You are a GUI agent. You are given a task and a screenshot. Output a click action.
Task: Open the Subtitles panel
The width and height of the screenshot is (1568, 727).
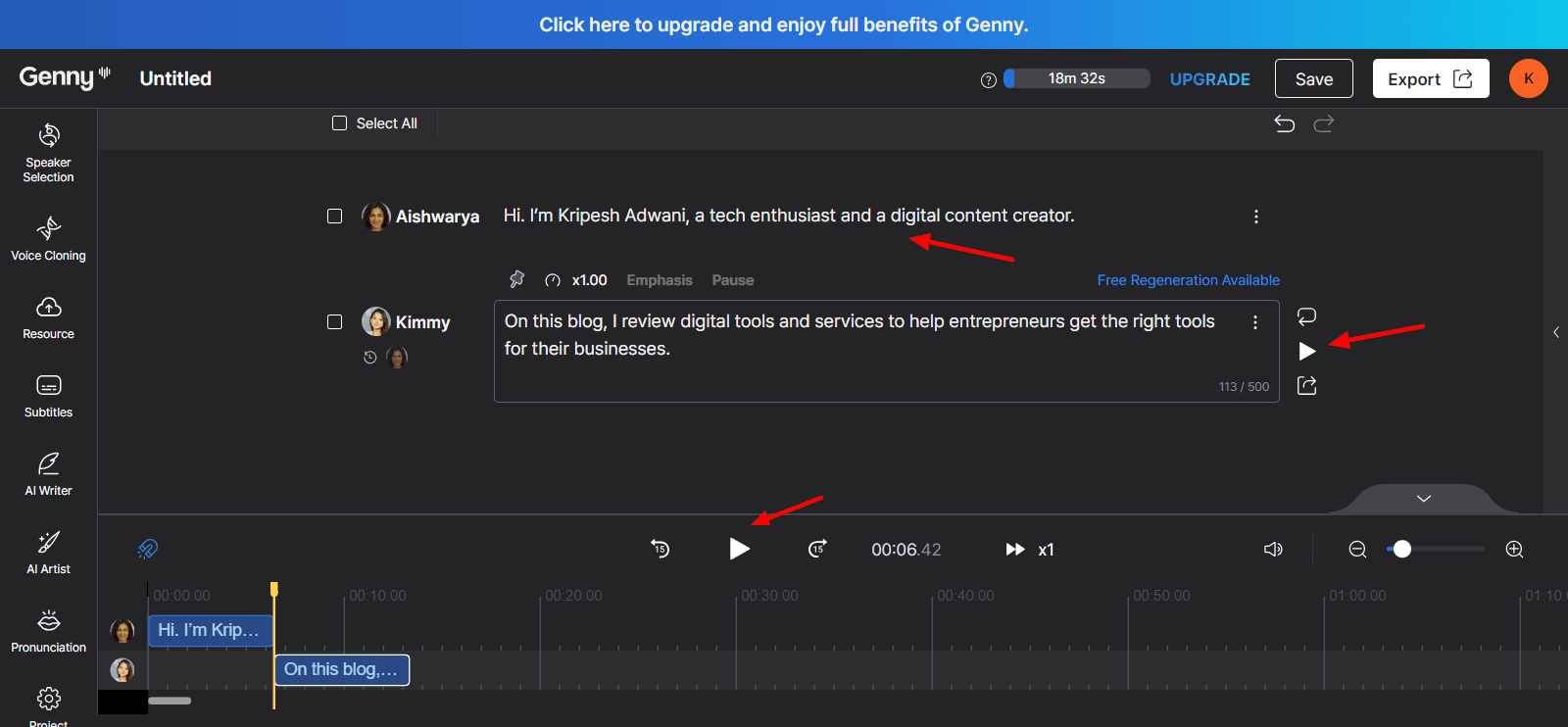48,396
